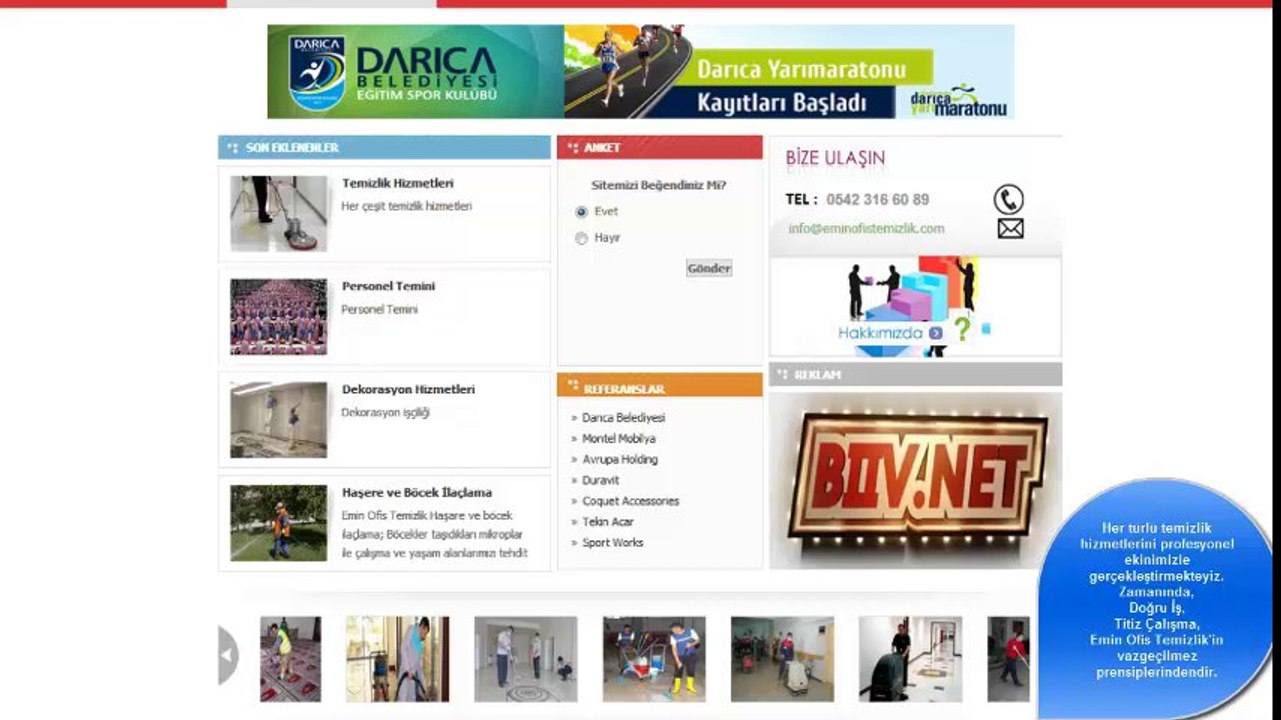Click the carousel previous arrow
Viewport: 1281px width, 720px height.
click(228, 655)
